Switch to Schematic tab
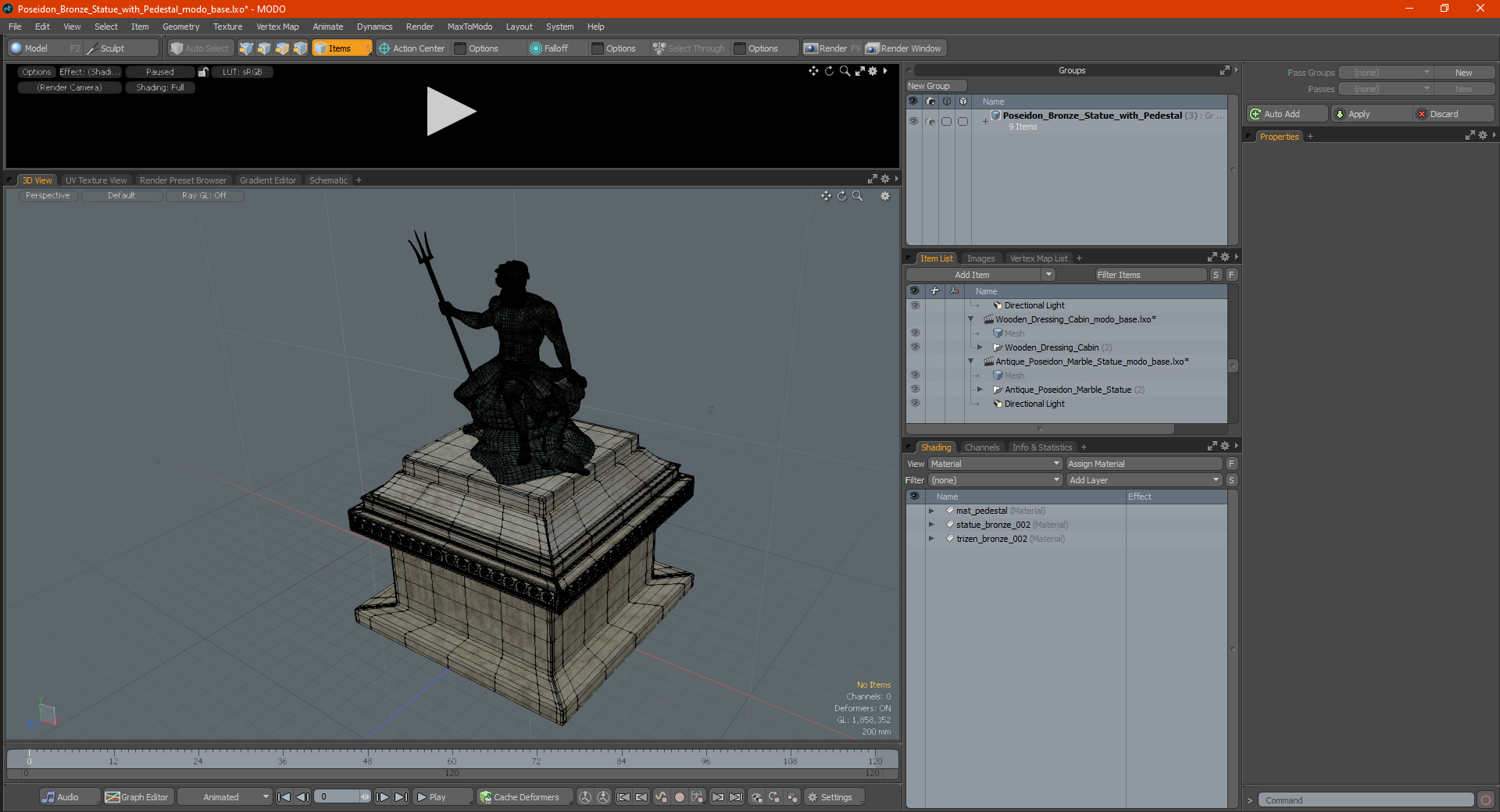The height and width of the screenshot is (812, 1500). [x=328, y=180]
